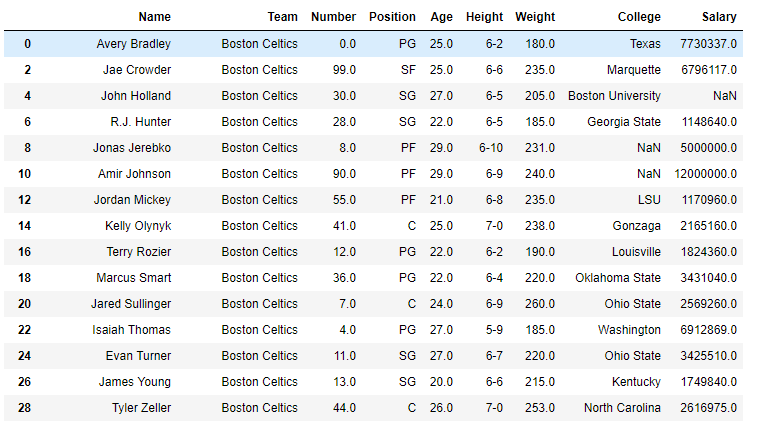Select the College column header

tap(639, 17)
